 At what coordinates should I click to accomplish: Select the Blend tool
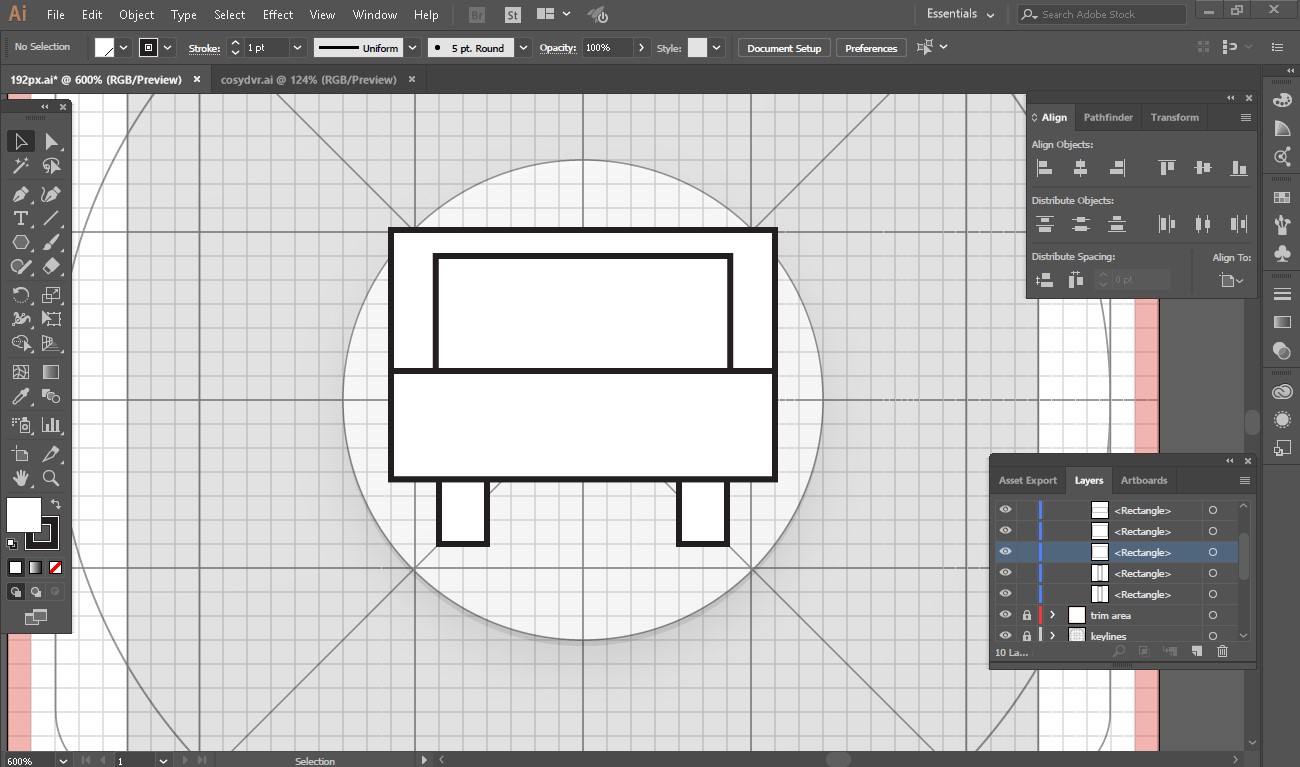tap(52, 397)
